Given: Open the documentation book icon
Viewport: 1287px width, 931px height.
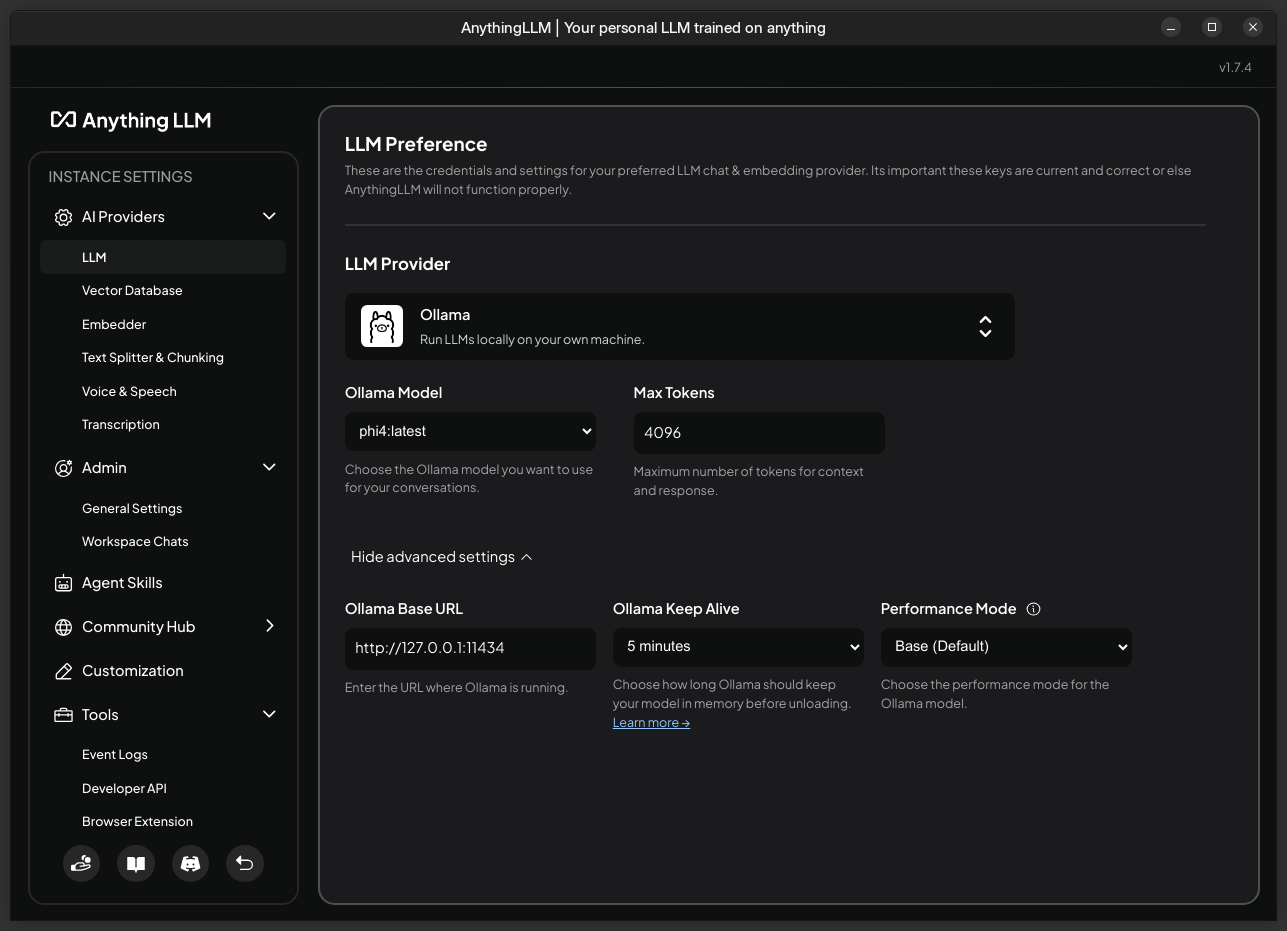Looking at the screenshot, I should click(136, 863).
